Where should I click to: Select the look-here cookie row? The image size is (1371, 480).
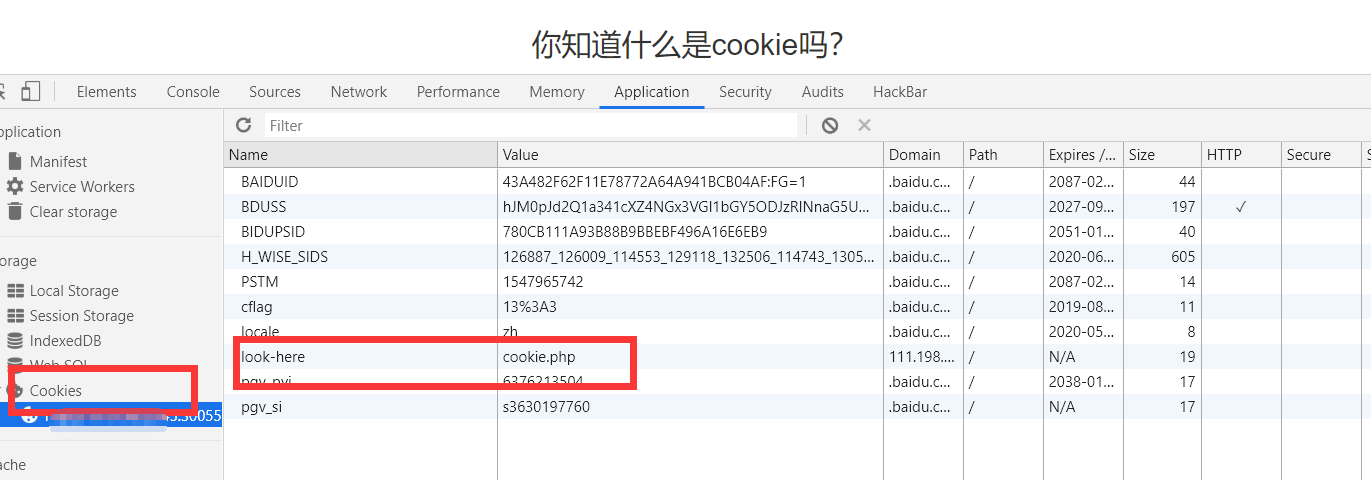[797, 356]
